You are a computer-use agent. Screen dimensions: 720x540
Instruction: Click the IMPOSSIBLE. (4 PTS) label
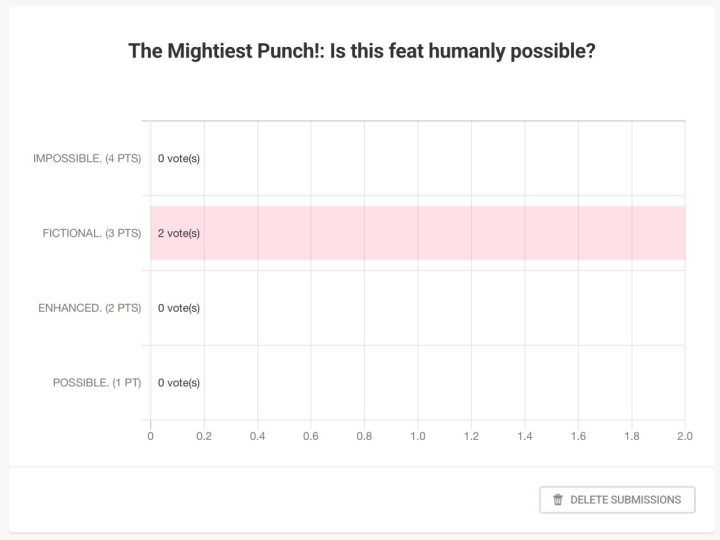coord(87,158)
